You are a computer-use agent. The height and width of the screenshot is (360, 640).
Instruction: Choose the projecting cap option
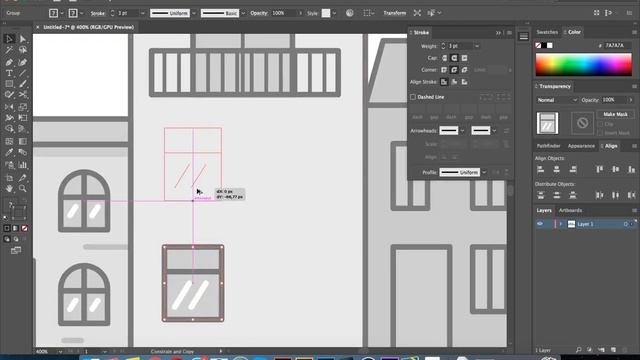click(x=464, y=58)
